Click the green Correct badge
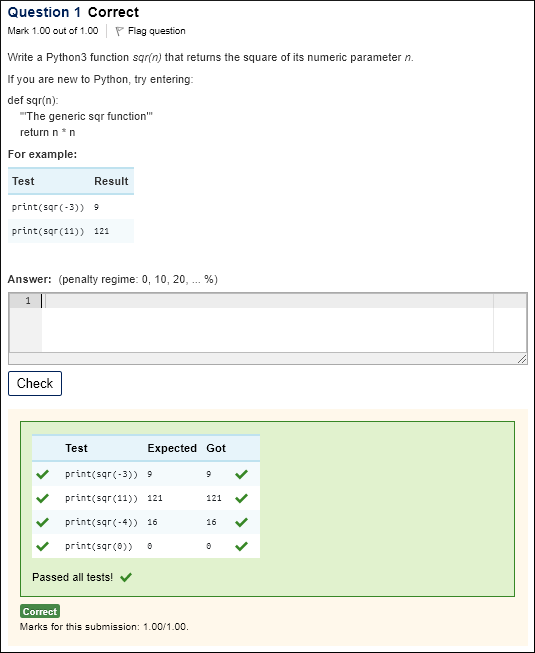Screen dimensions: 535x653 point(40,611)
